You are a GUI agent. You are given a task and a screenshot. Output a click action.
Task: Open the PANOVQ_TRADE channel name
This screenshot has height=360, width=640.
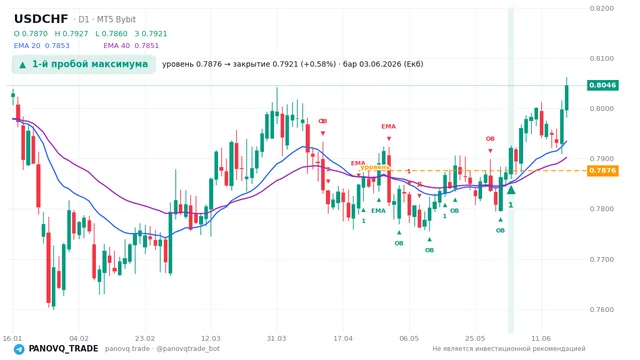(x=63, y=349)
